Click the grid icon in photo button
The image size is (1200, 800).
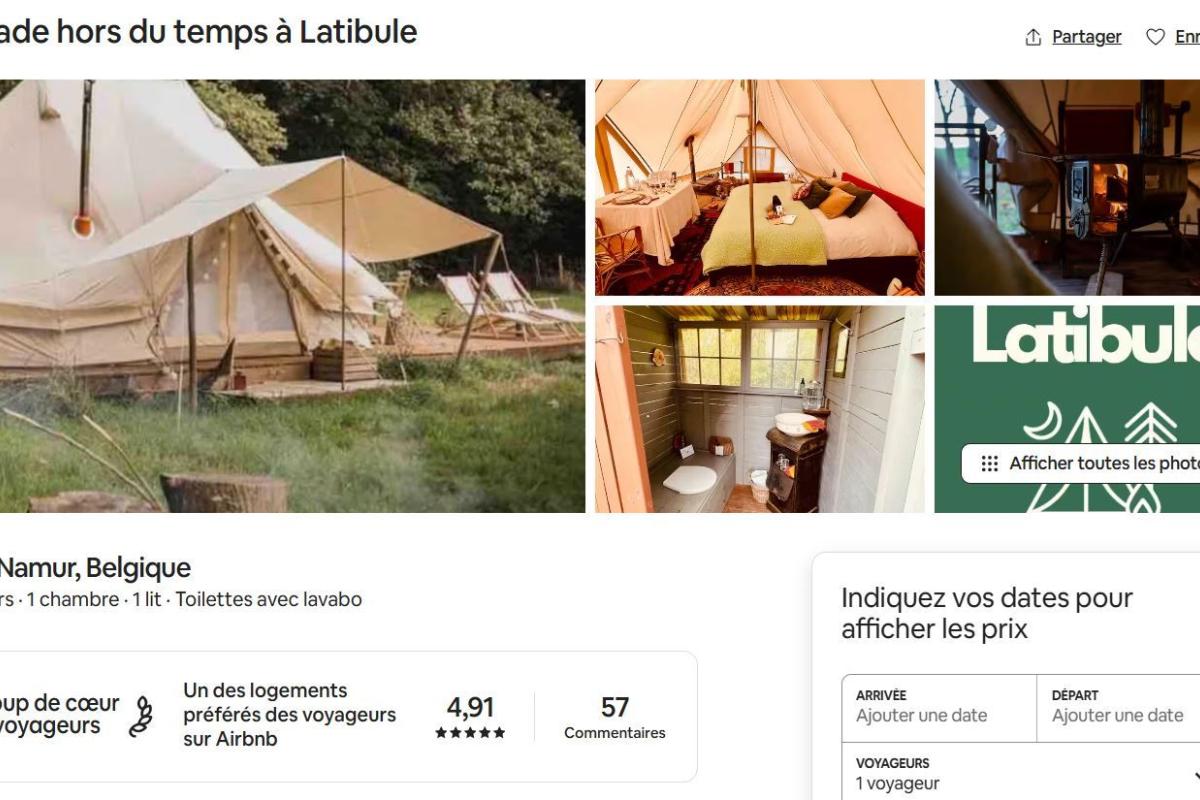coord(989,464)
